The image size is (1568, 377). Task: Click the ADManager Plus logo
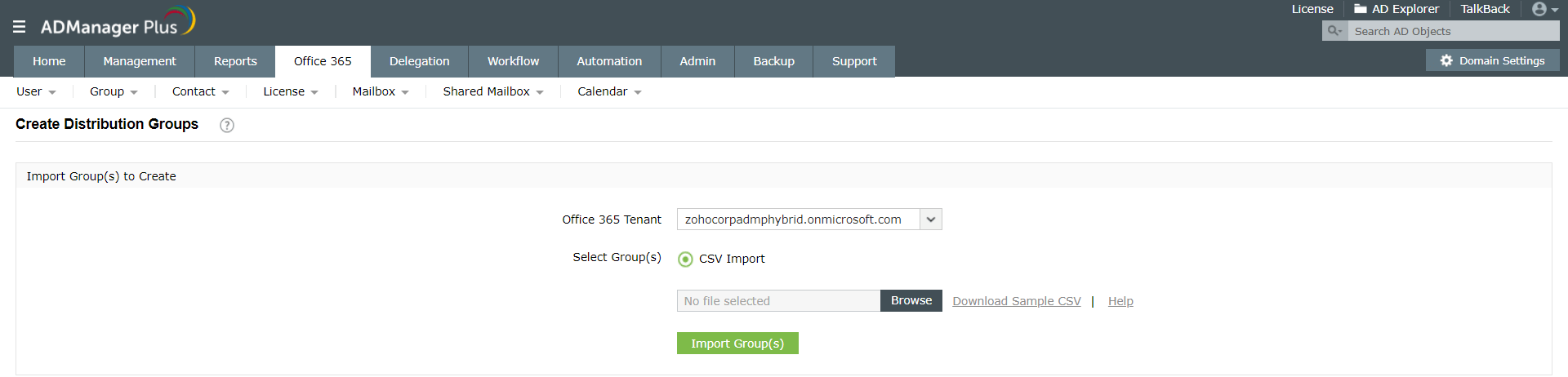(118, 23)
